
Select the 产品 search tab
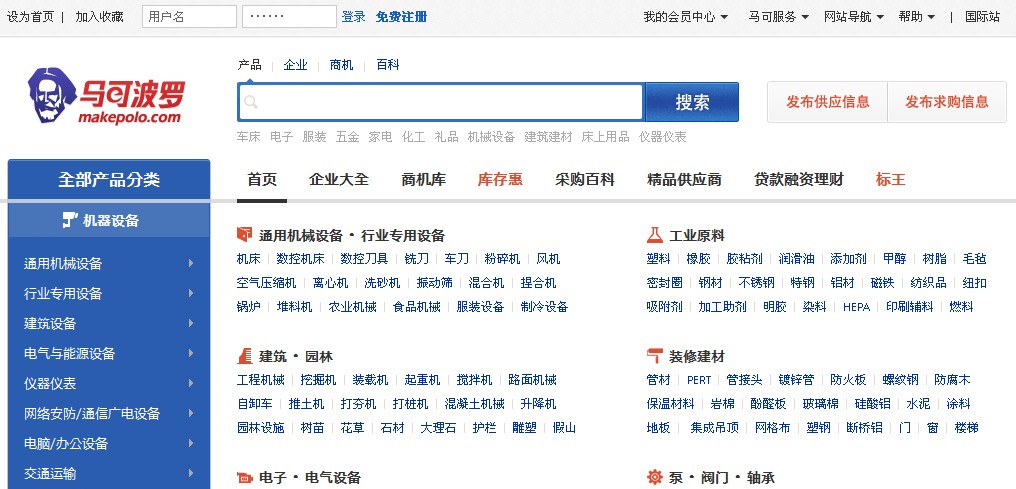tap(249, 65)
